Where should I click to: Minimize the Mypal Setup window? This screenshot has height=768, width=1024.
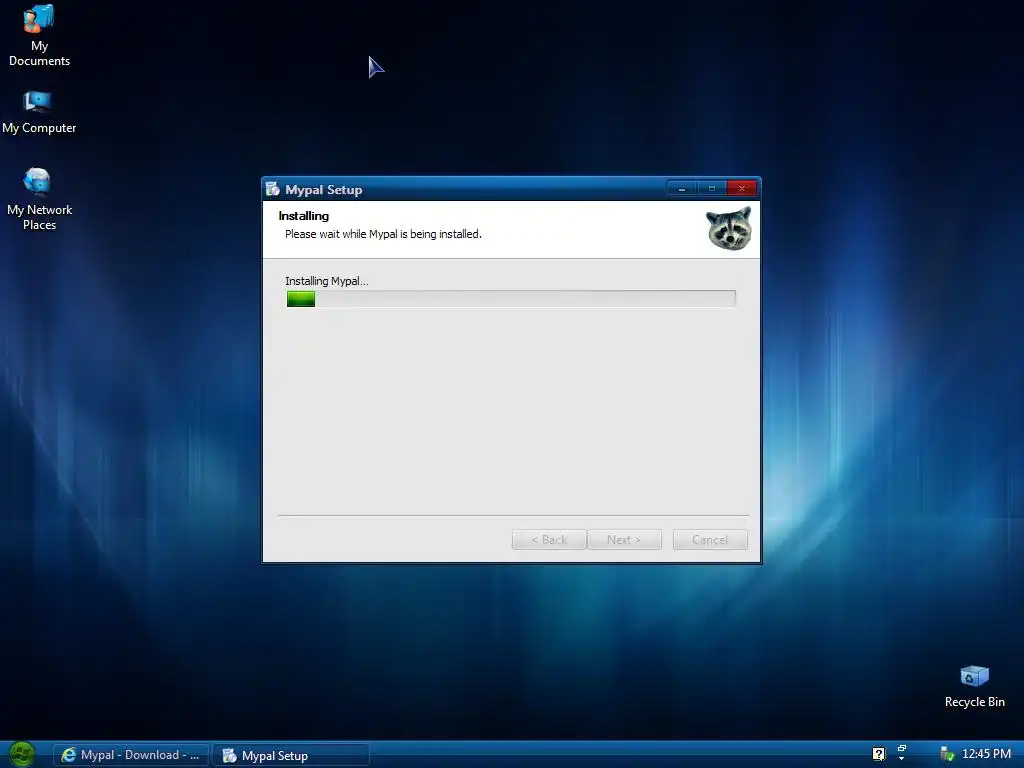(682, 189)
